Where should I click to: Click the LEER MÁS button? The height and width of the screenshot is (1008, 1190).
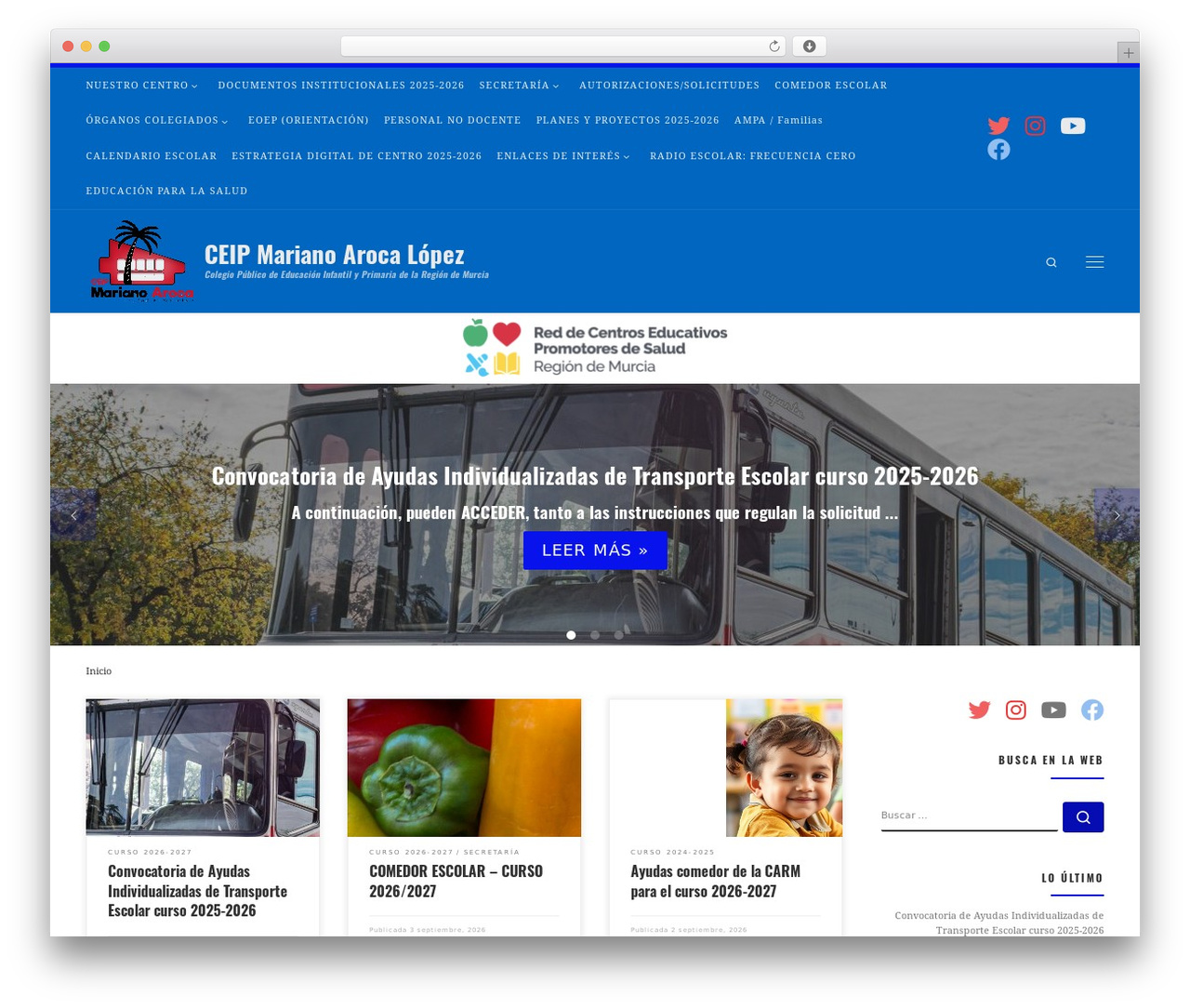click(595, 550)
